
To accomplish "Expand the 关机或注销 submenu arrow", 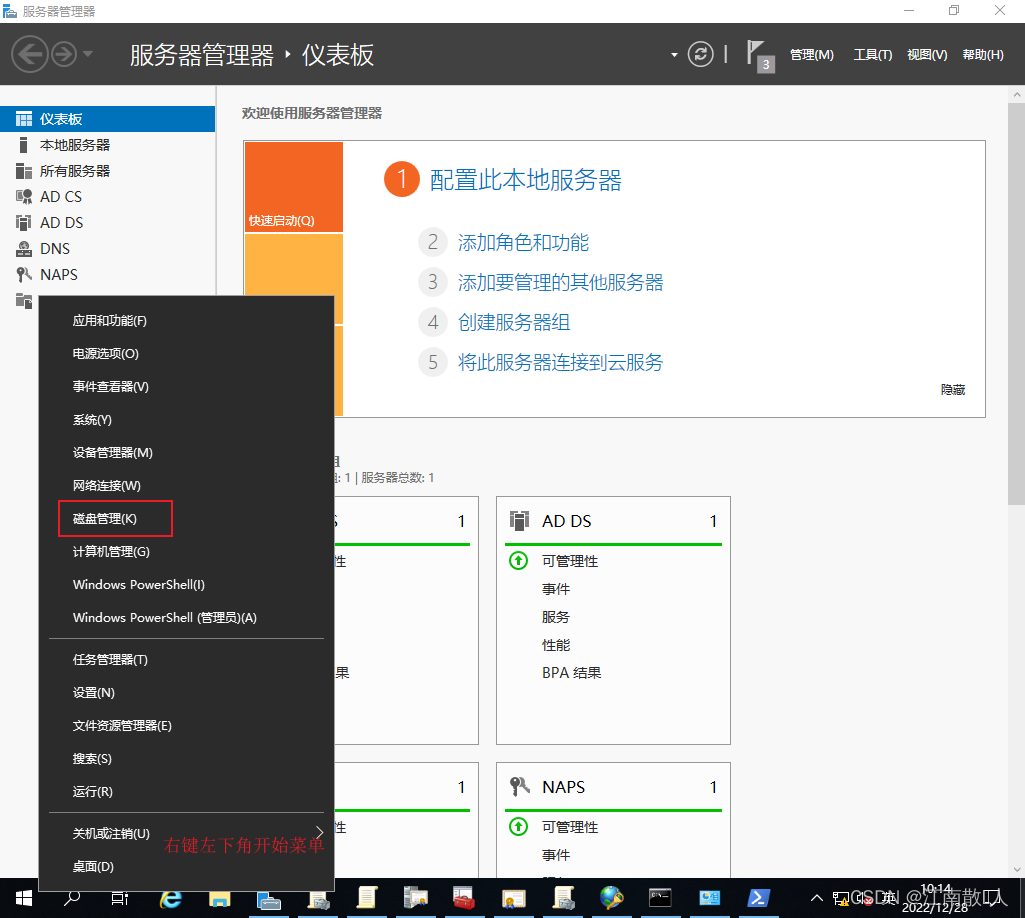I will 320,832.
